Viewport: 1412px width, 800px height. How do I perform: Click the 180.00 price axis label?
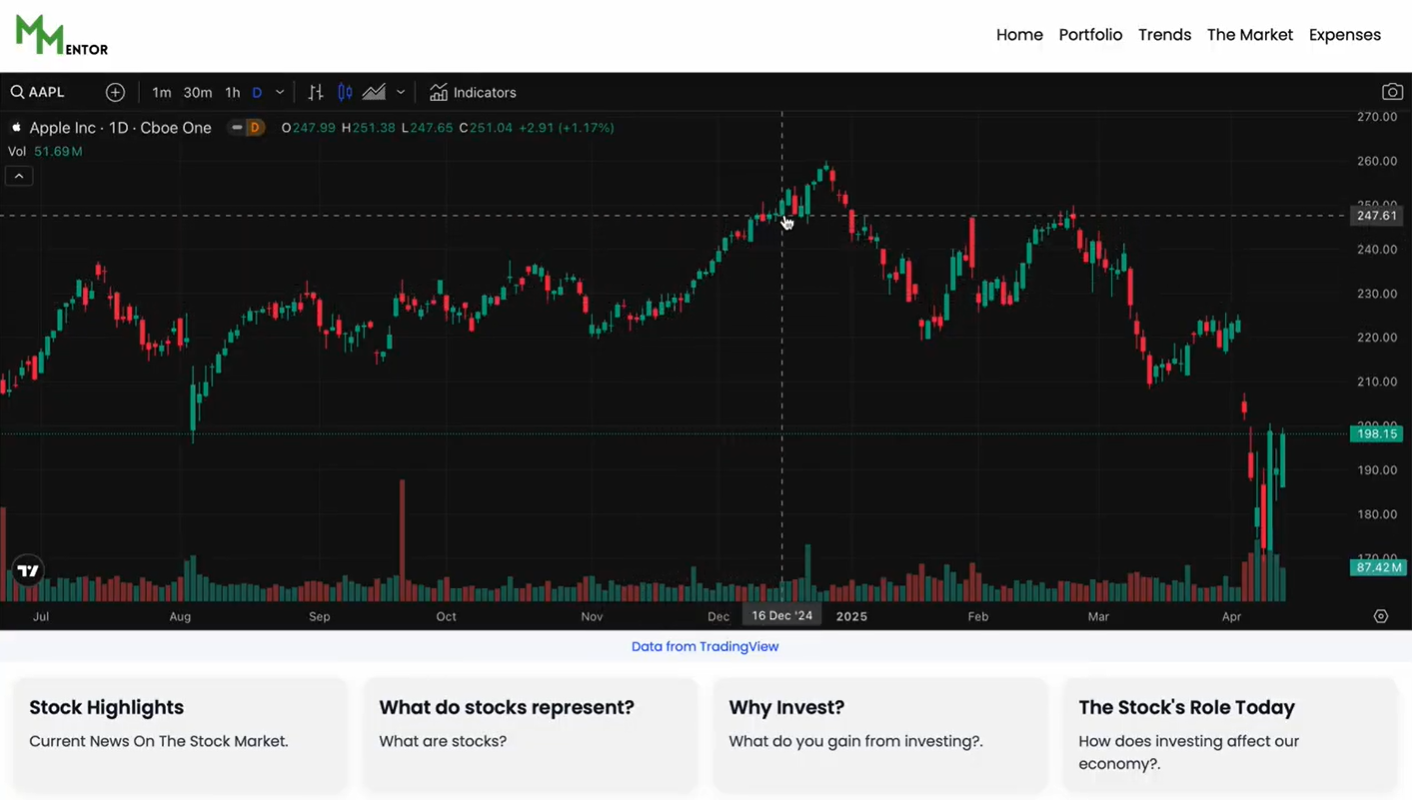[x=1377, y=514]
